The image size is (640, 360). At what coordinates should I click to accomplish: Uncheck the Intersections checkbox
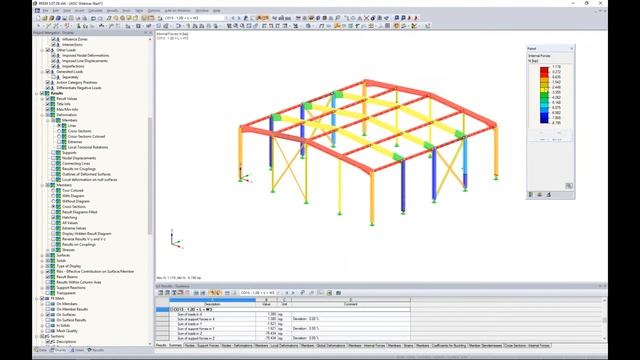[x=53, y=44]
